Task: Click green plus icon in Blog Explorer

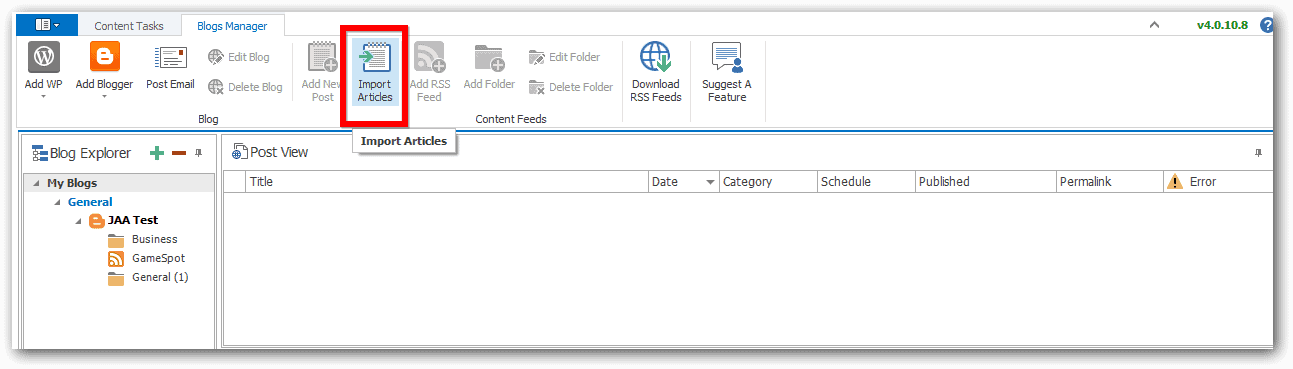Action: pyautogui.click(x=156, y=153)
